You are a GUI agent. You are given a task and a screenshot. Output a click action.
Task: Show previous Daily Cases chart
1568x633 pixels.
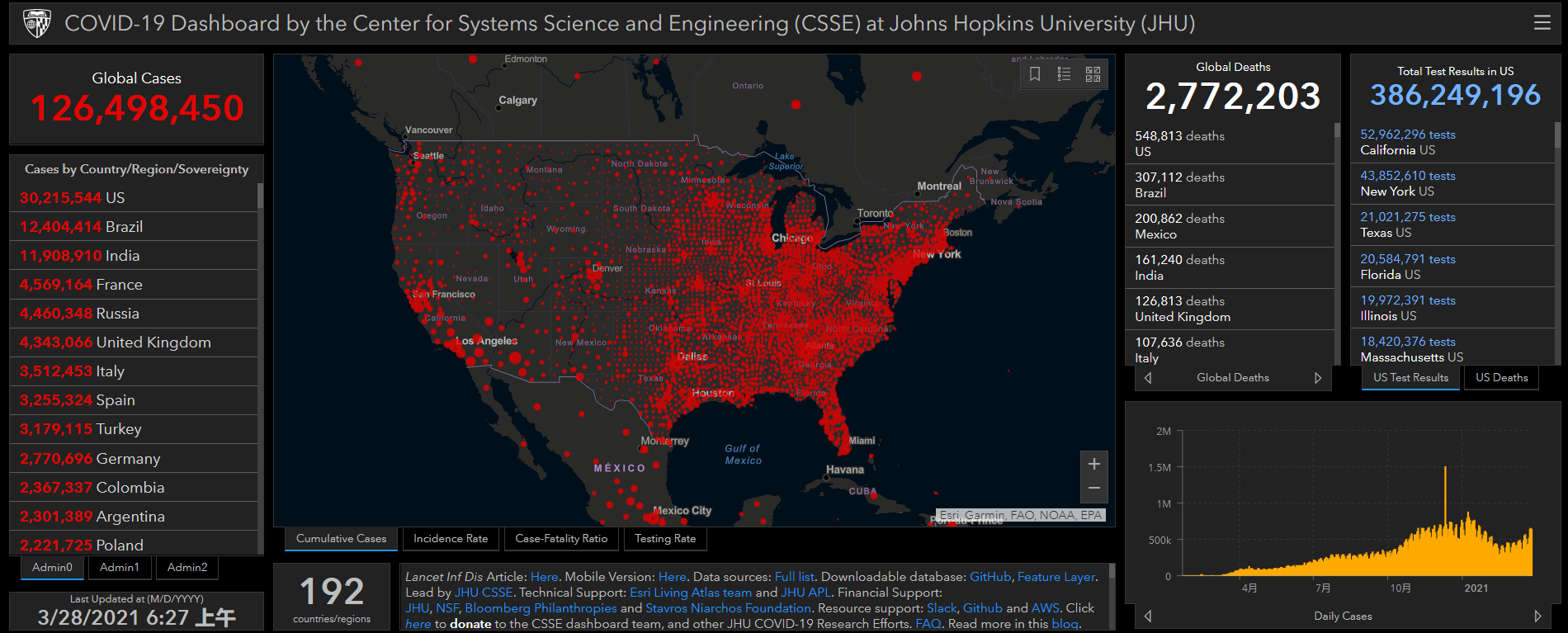1148,616
